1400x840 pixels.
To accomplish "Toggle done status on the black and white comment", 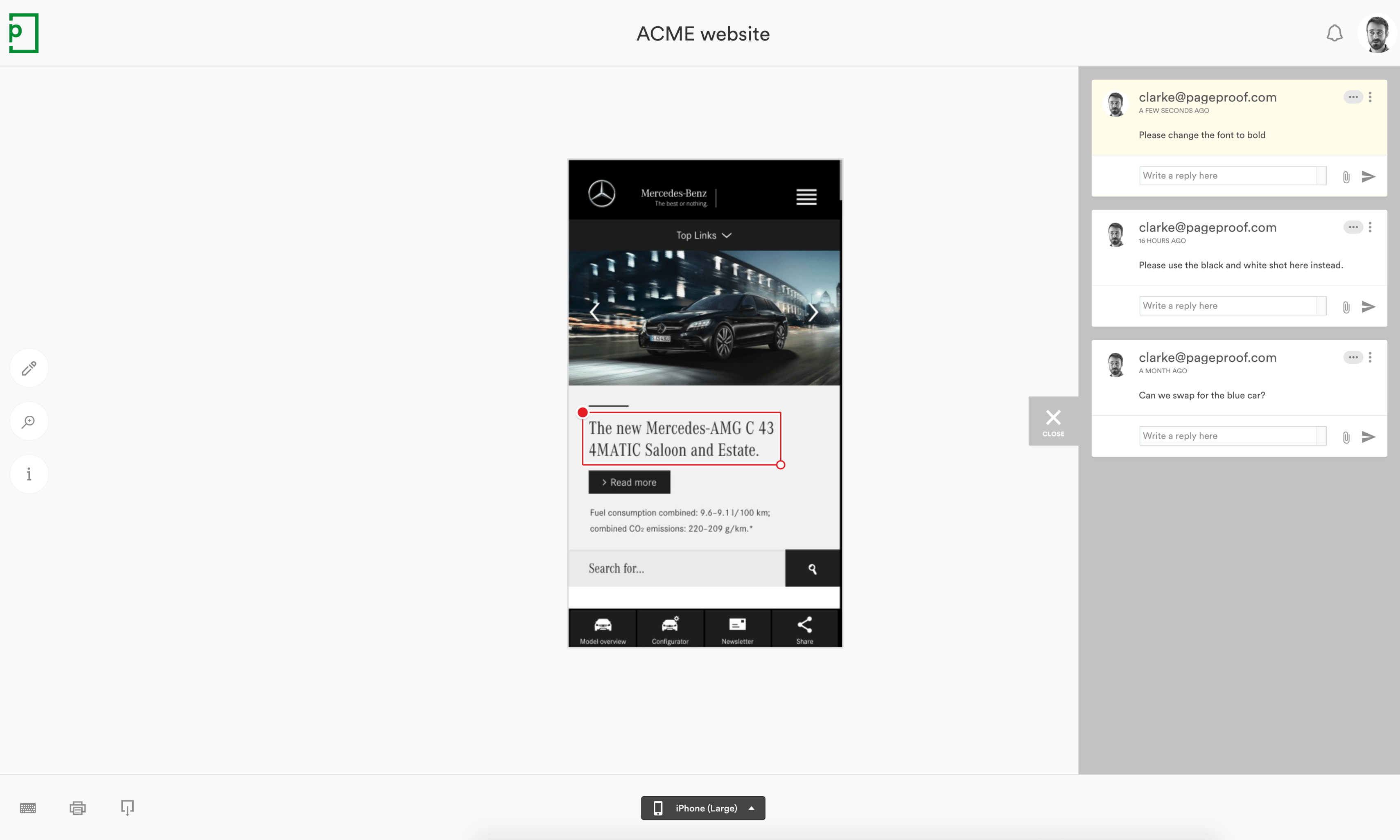I will tap(1353, 227).
